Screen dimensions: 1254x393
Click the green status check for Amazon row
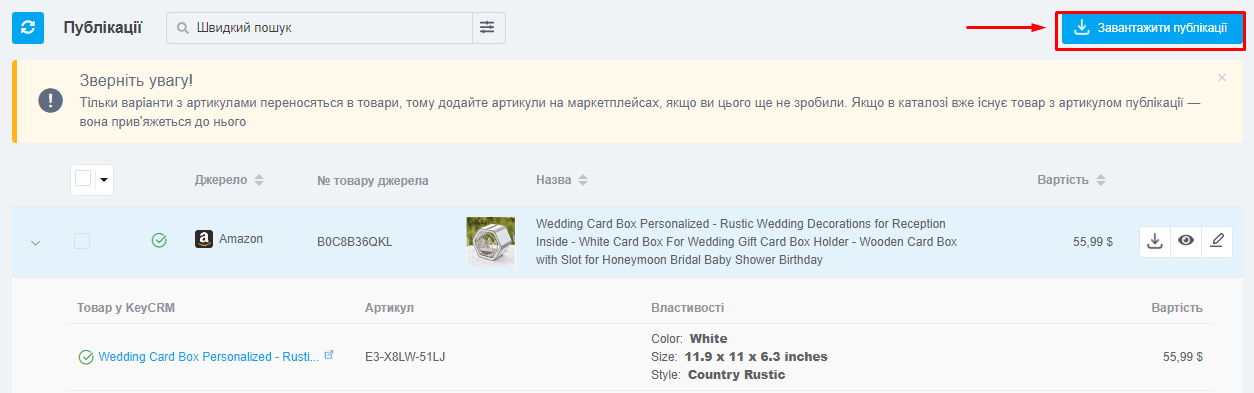(159, 240)
